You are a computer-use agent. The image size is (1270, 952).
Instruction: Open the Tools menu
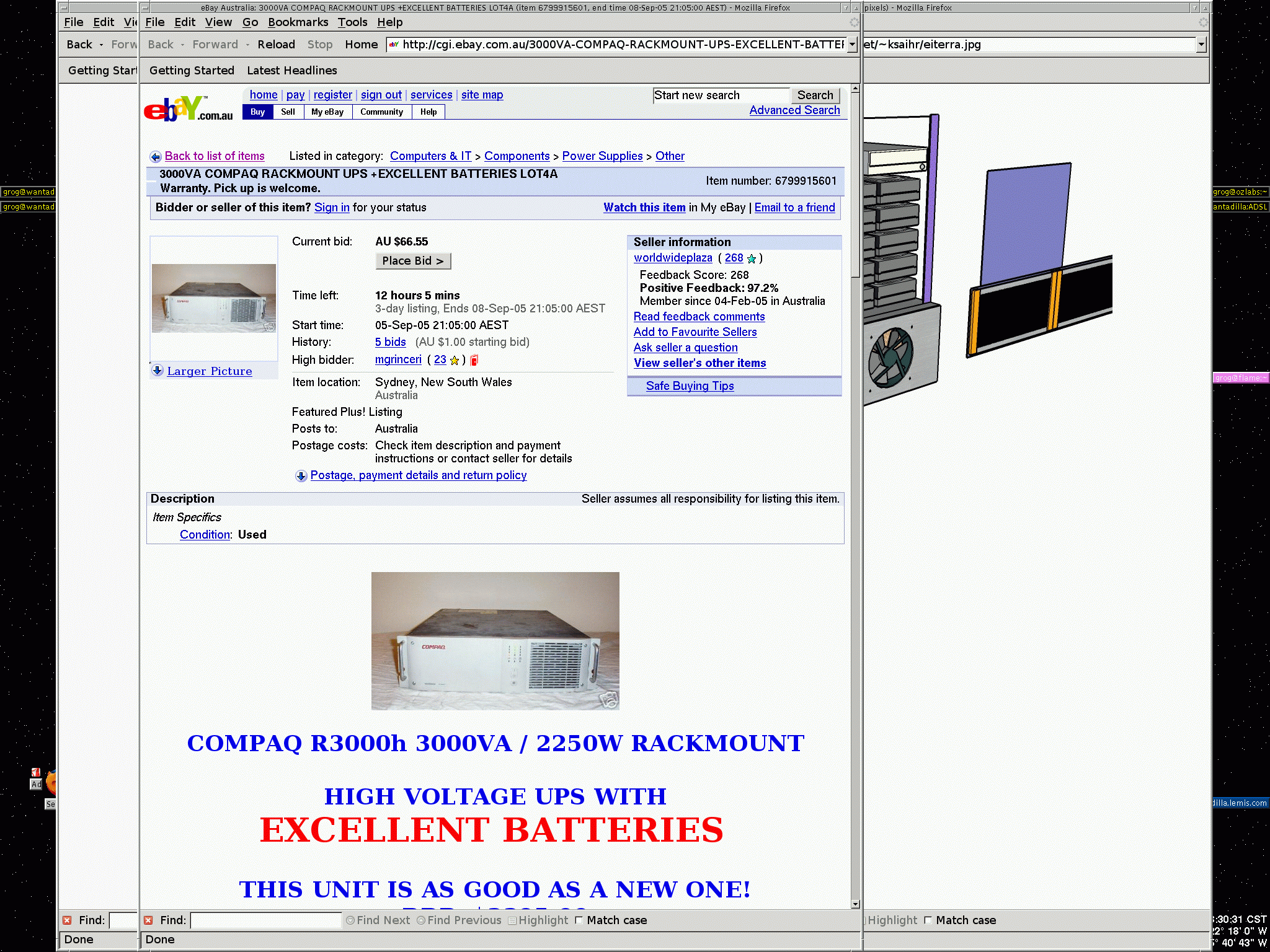(x=353, y=22)
